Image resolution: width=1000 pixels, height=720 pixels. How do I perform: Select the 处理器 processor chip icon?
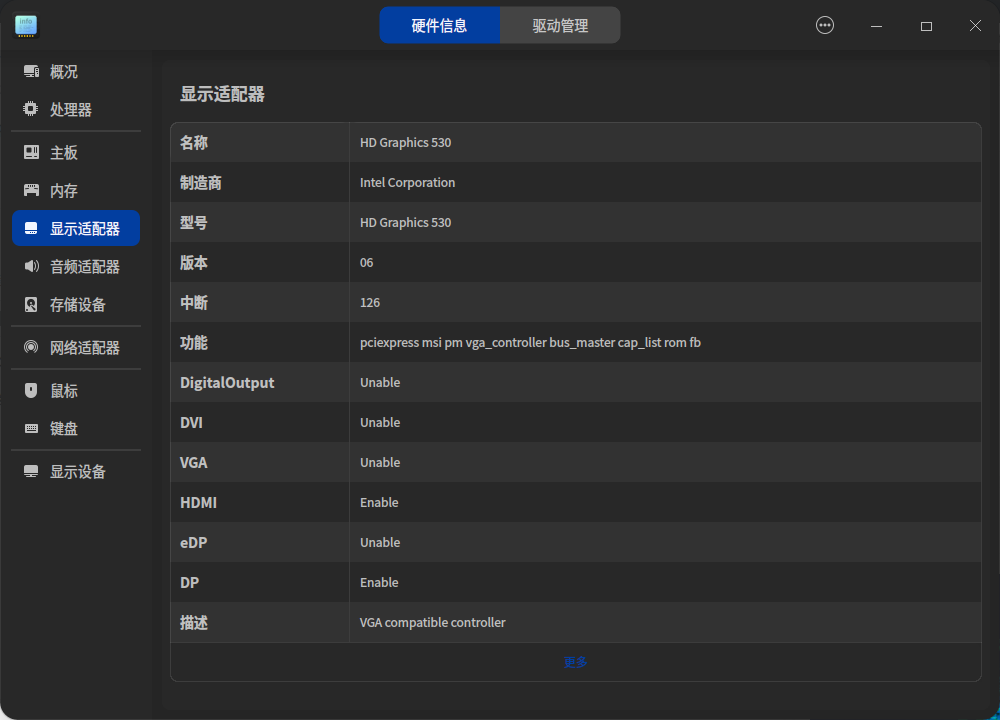[31, 109]
